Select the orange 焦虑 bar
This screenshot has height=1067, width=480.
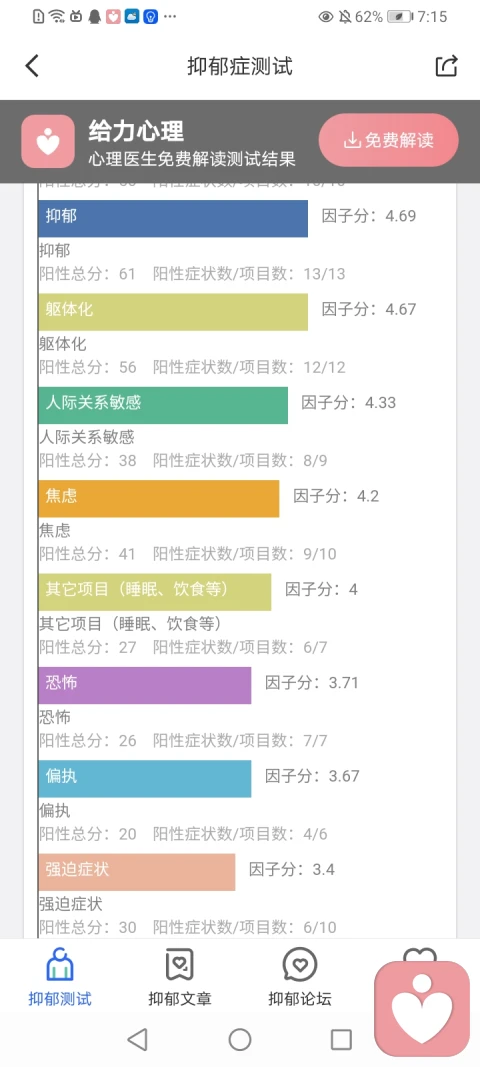click(x=159, y=498)
